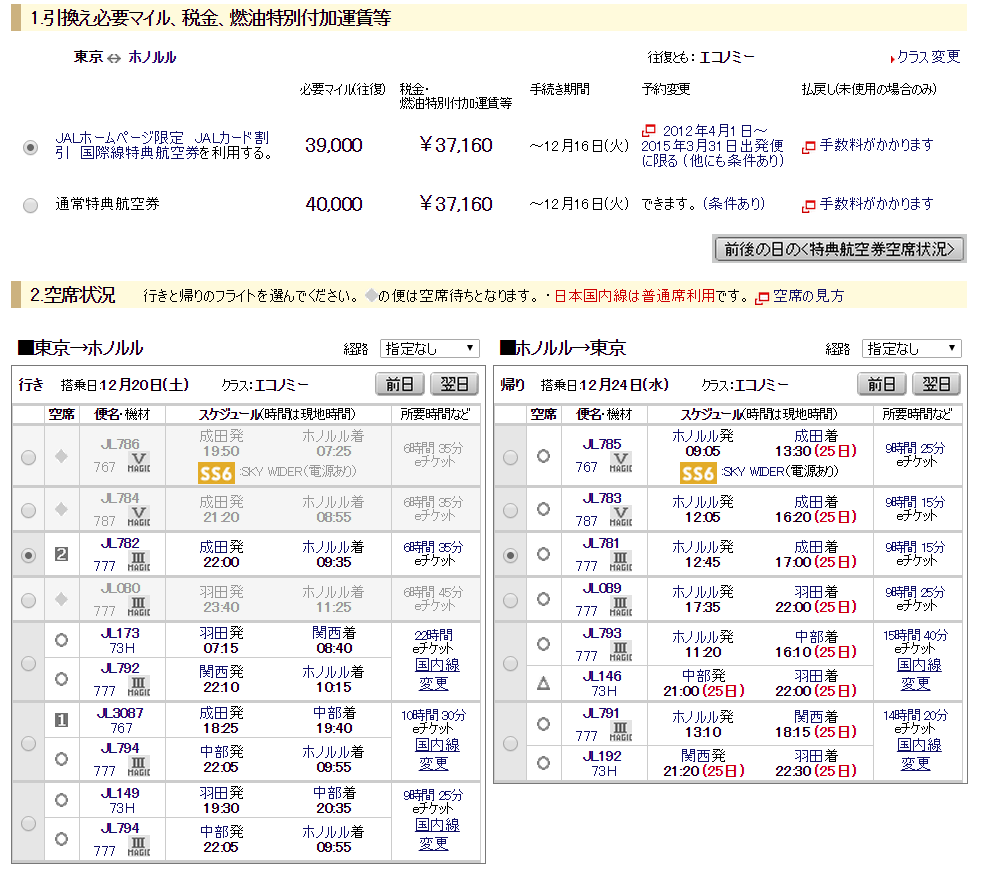981x873 pixels.
Task: Open flight JL781 details link
Action: click(601, 543)
